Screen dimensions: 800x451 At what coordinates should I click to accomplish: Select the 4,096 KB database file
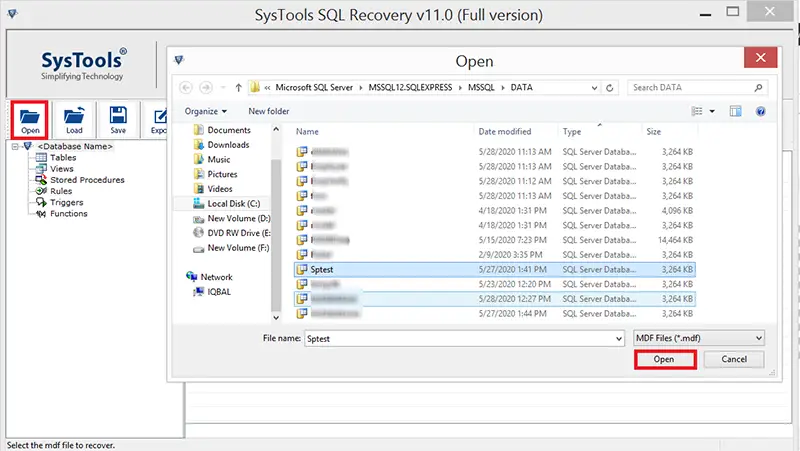[494, 211]
